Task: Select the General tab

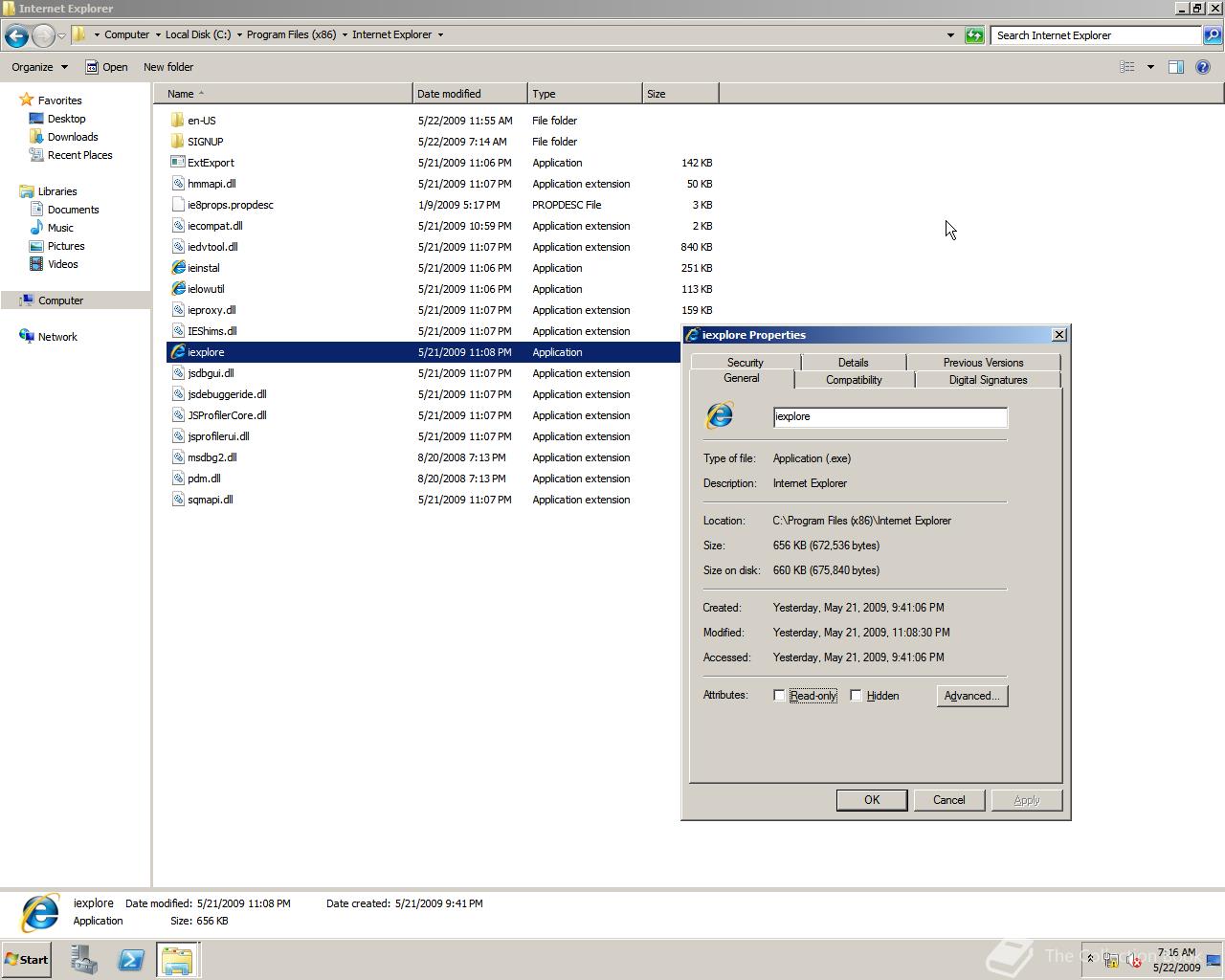Action: click(742, 378)
